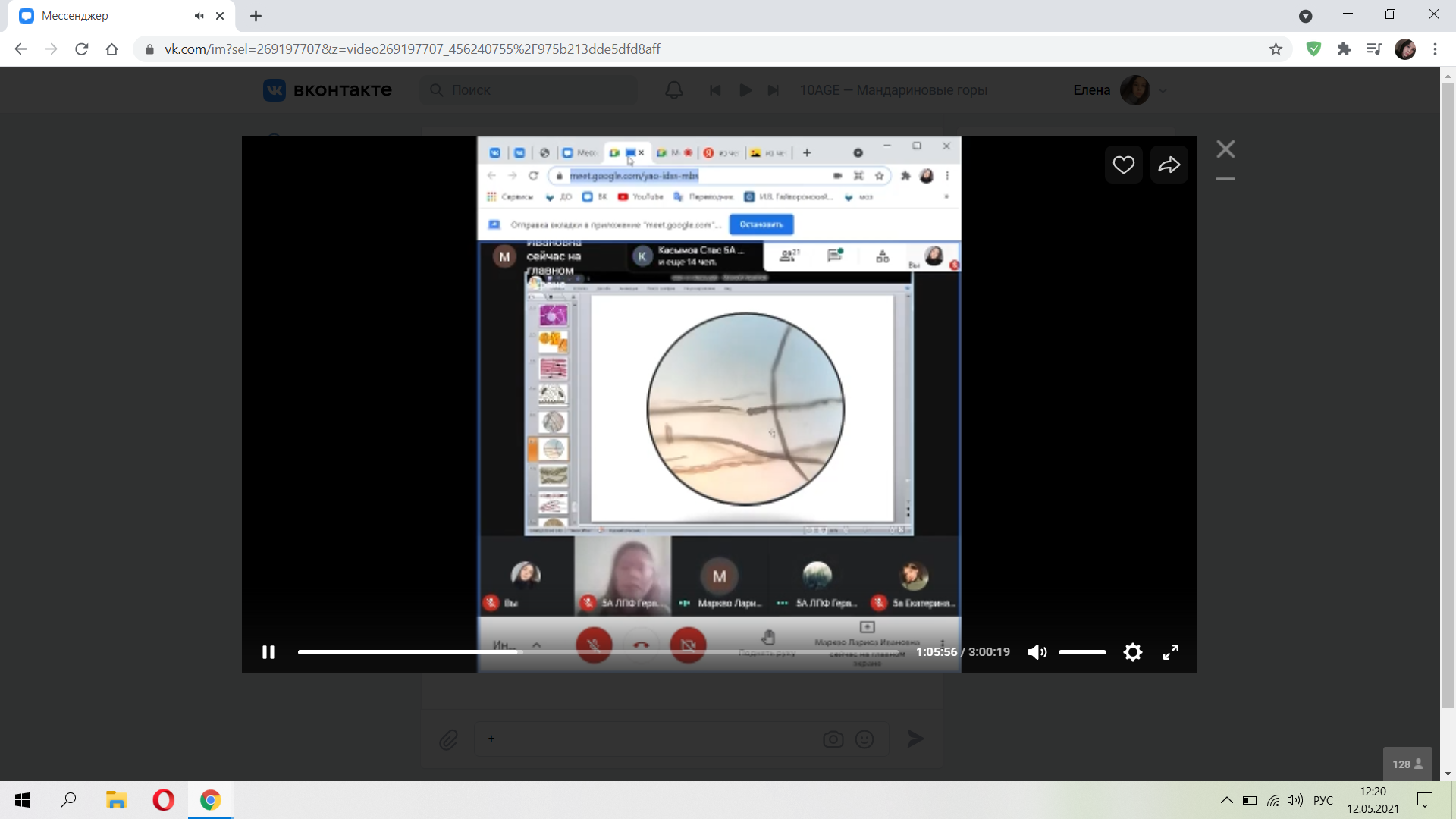Open taskbar clock and date

[x=1373, y=800]
